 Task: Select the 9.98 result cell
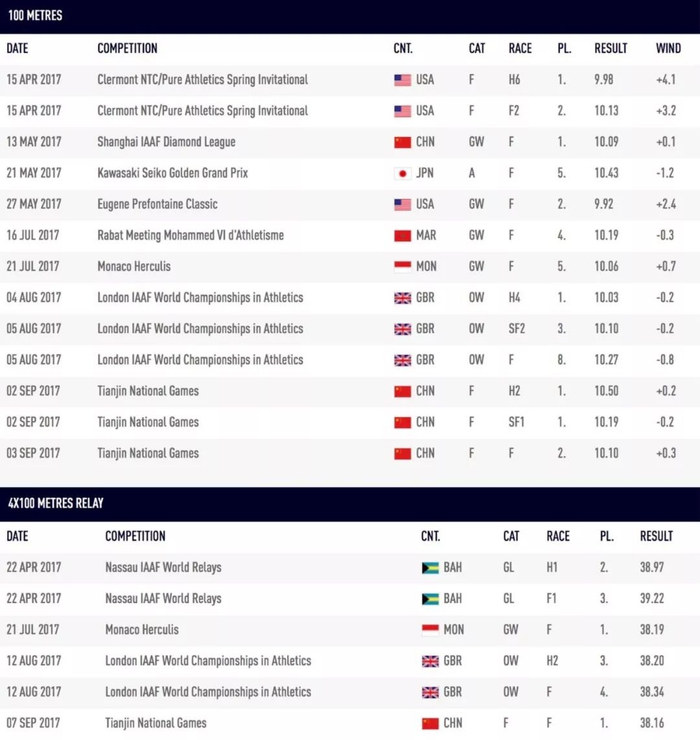coord(605,80)
